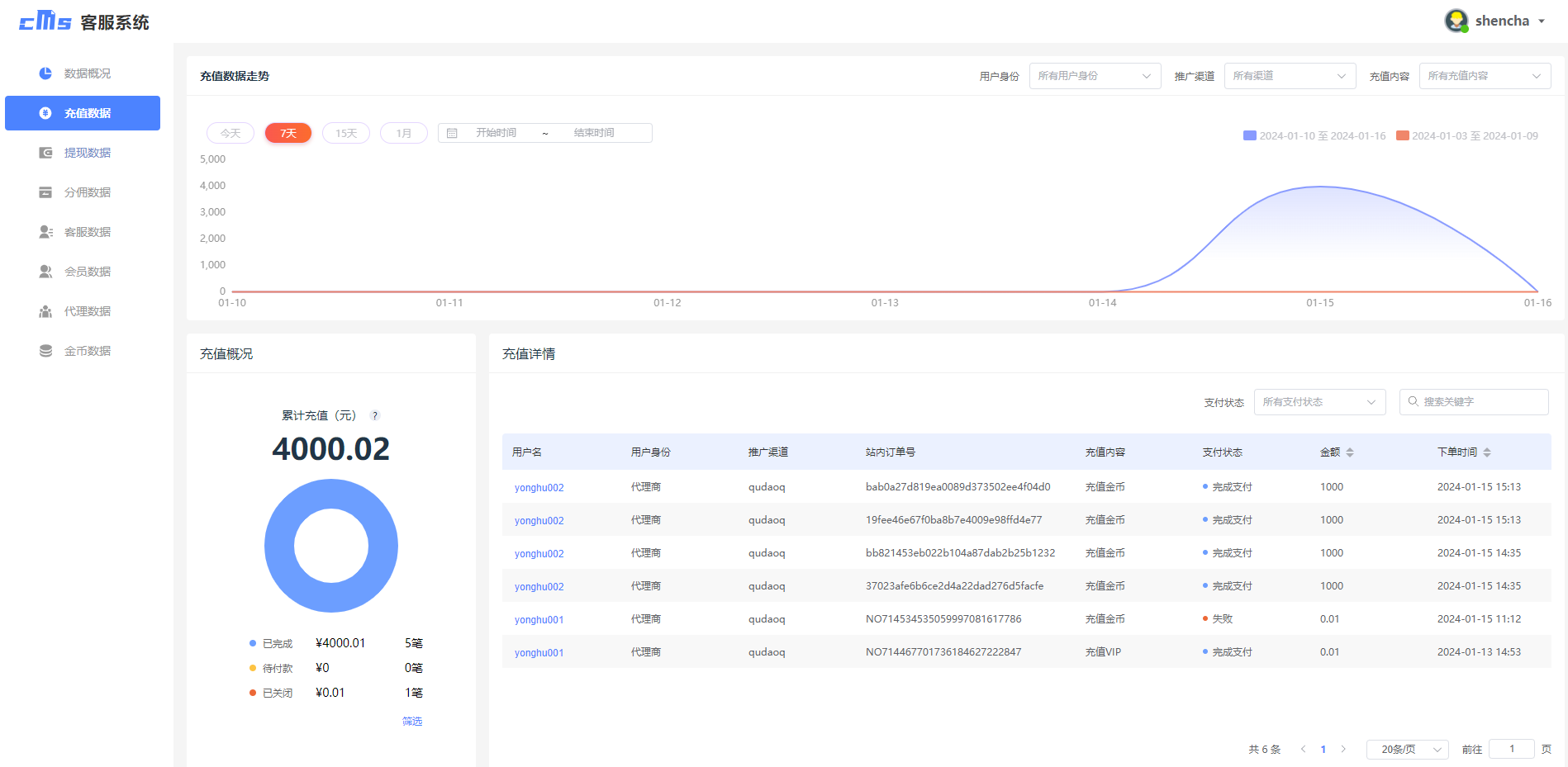
Task: Click the 充值数据 coin icon in sidebar
Action: pos(45,113)
